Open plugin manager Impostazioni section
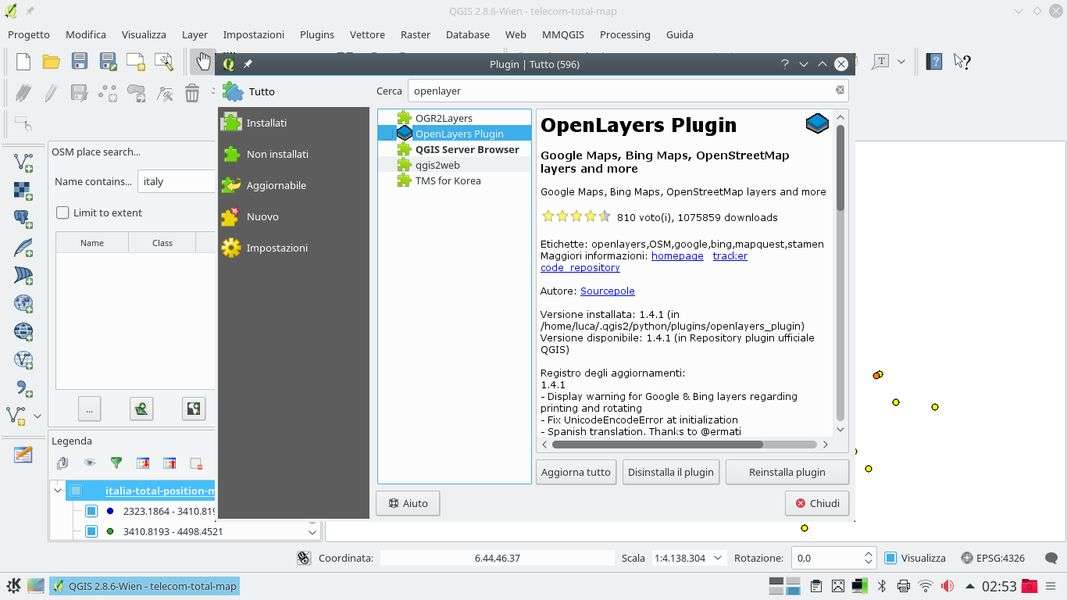 (276, 248)
